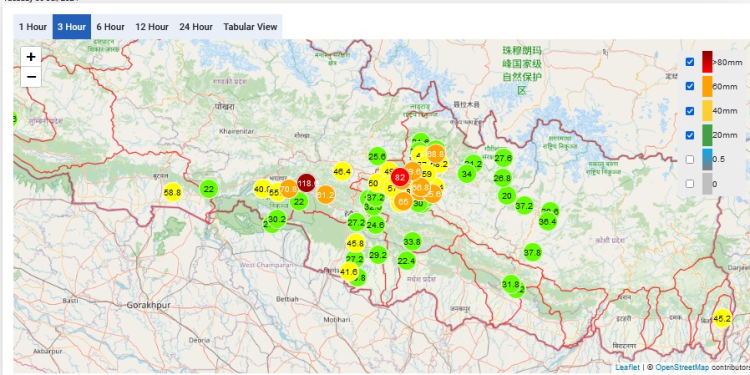Select the green 36.4 station marker
Viewport: 750px width, 375px height.
click(x=547, y=221)
